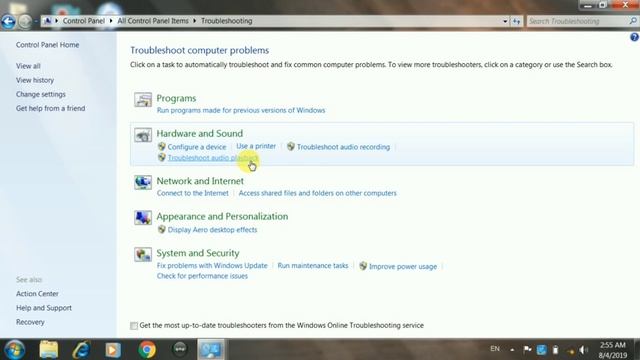Click Improve power usage

pos(403,267)
